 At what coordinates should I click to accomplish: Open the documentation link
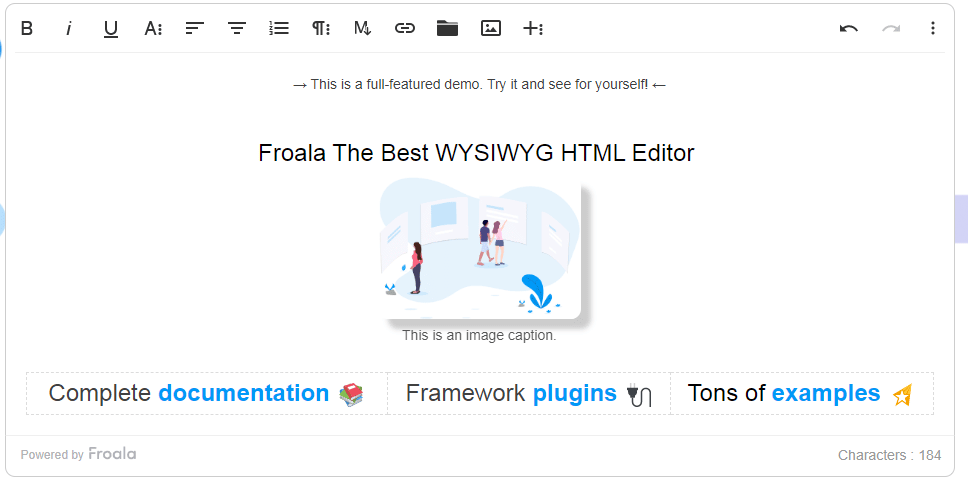click(244, 393)
